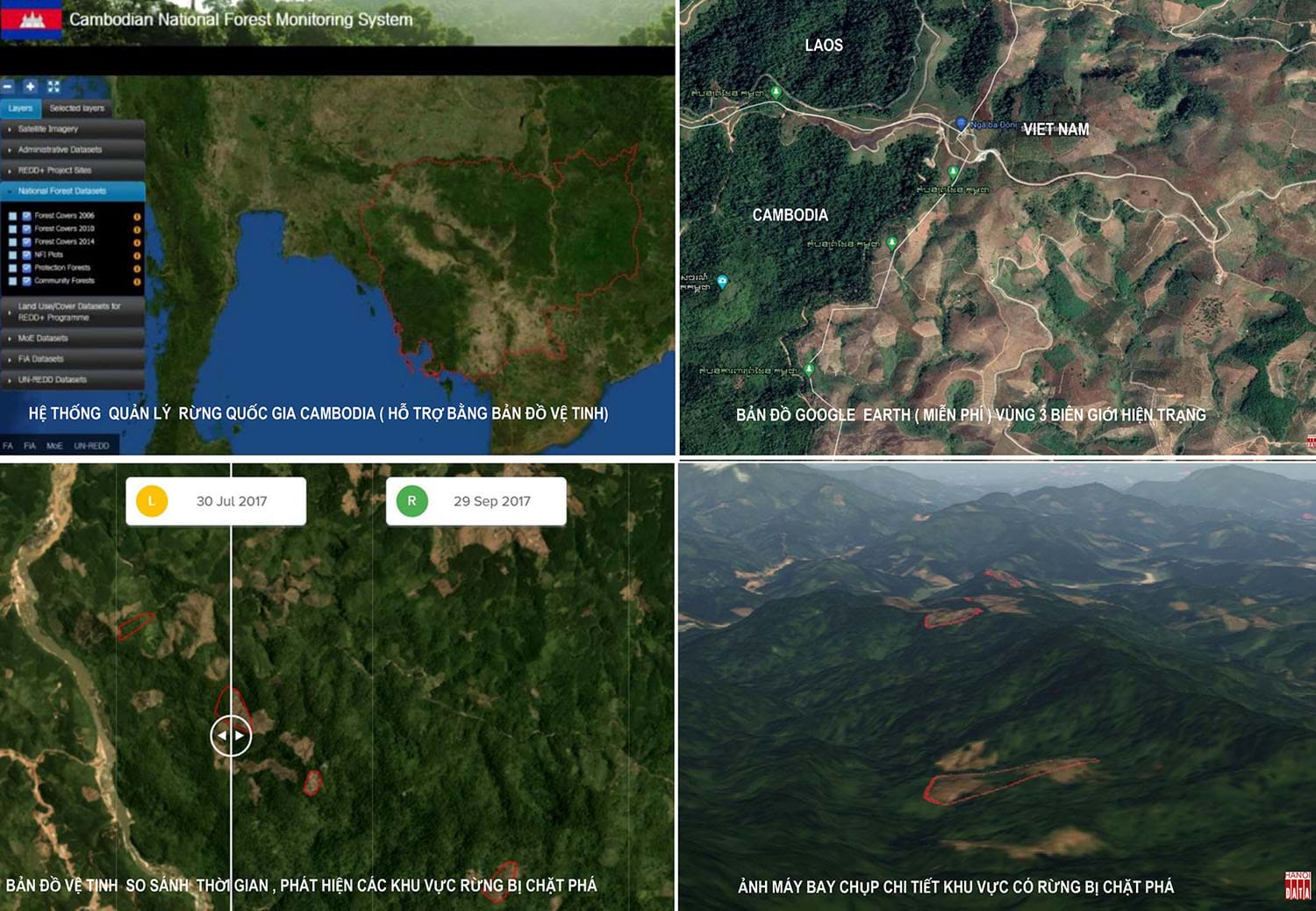
Task: Click the Cambodian flag logo
Action: 32,20
